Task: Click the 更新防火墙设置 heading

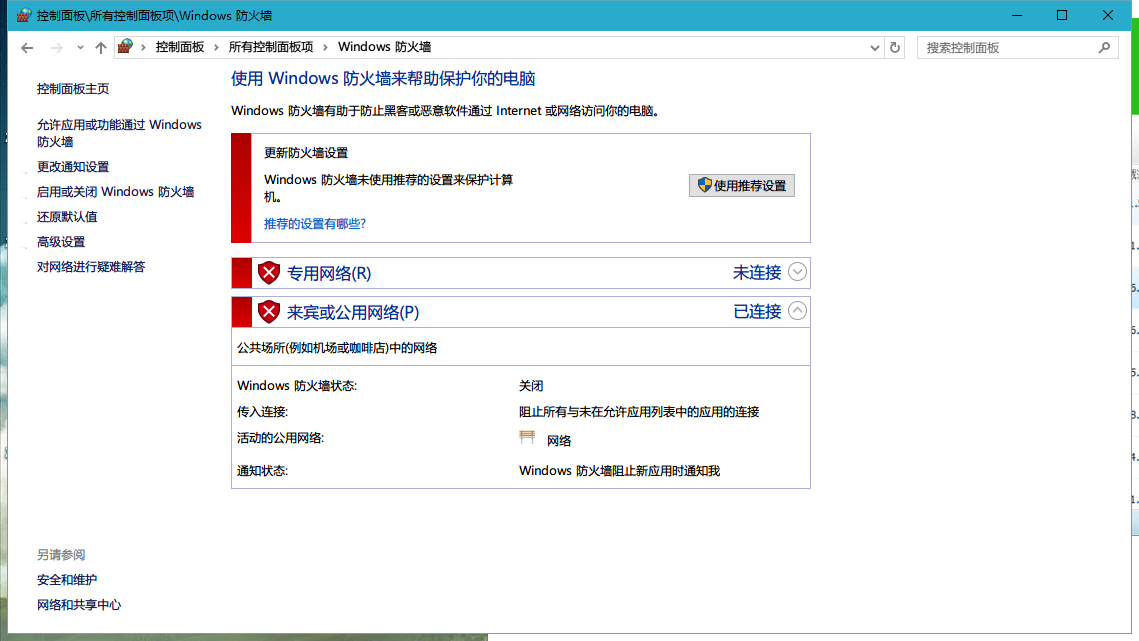Action: tap(306, 153)
